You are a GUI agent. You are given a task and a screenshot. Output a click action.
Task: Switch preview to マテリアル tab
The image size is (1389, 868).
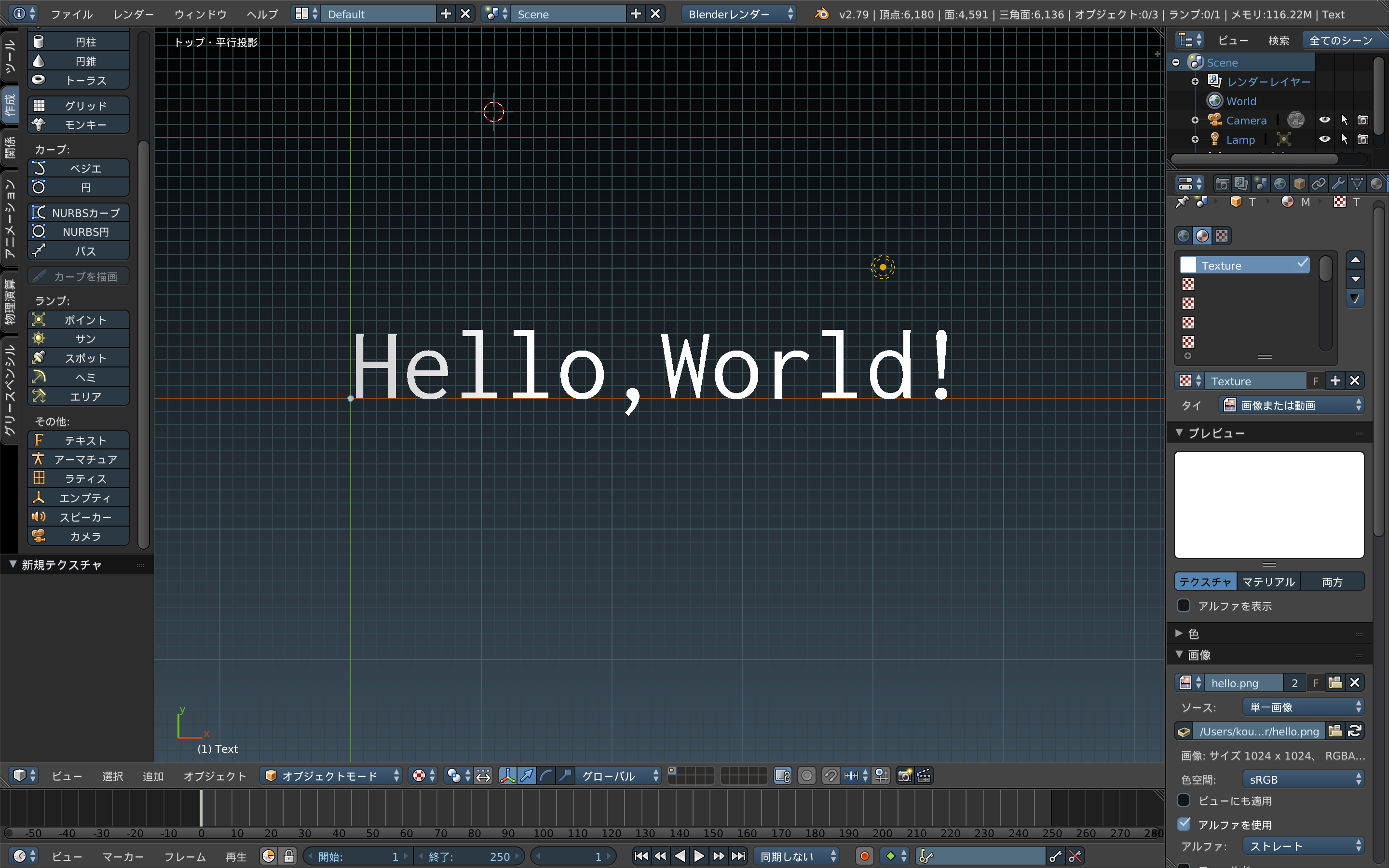point(1268,582)
